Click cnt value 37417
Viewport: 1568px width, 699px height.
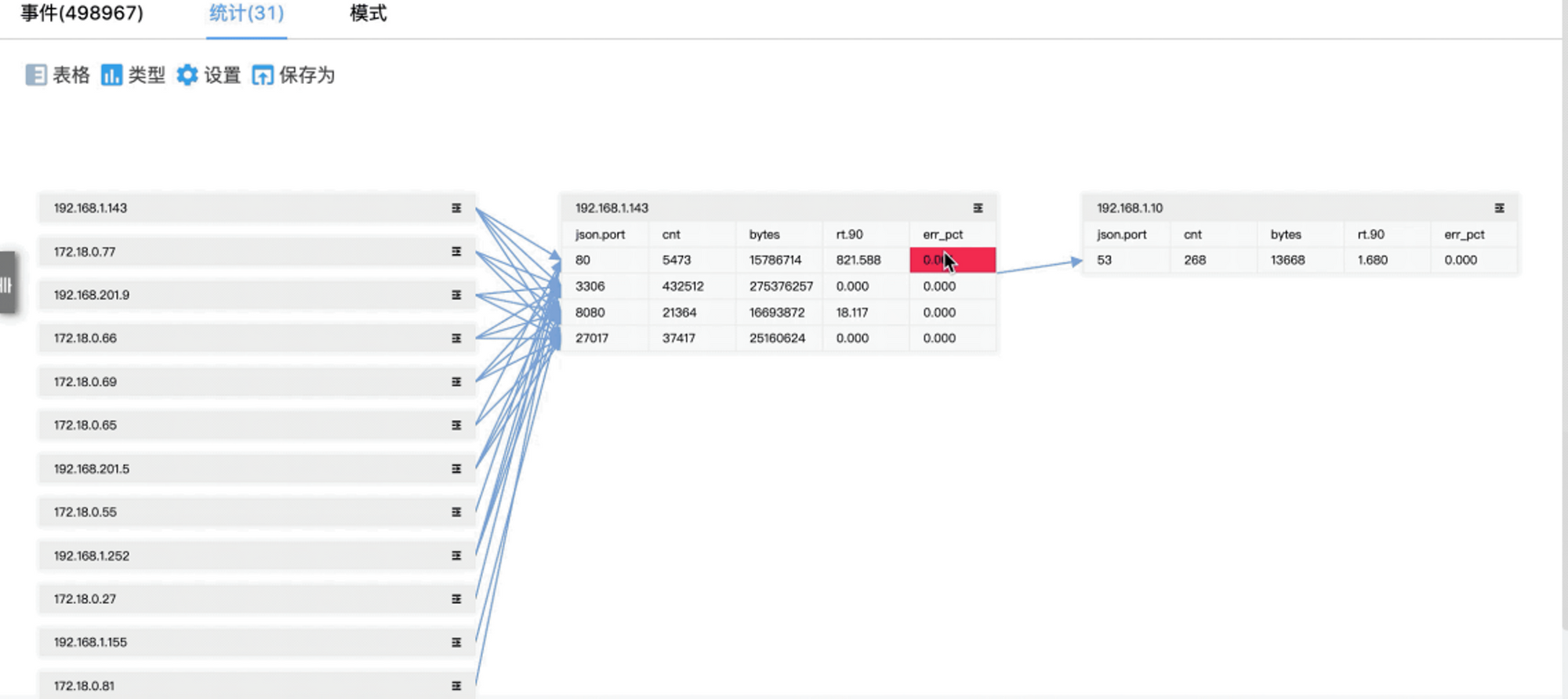click(x=679, y=339)
